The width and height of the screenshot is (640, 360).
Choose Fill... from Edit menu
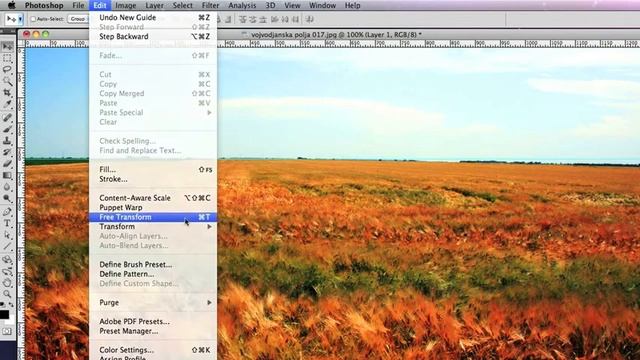coord(153,169)
